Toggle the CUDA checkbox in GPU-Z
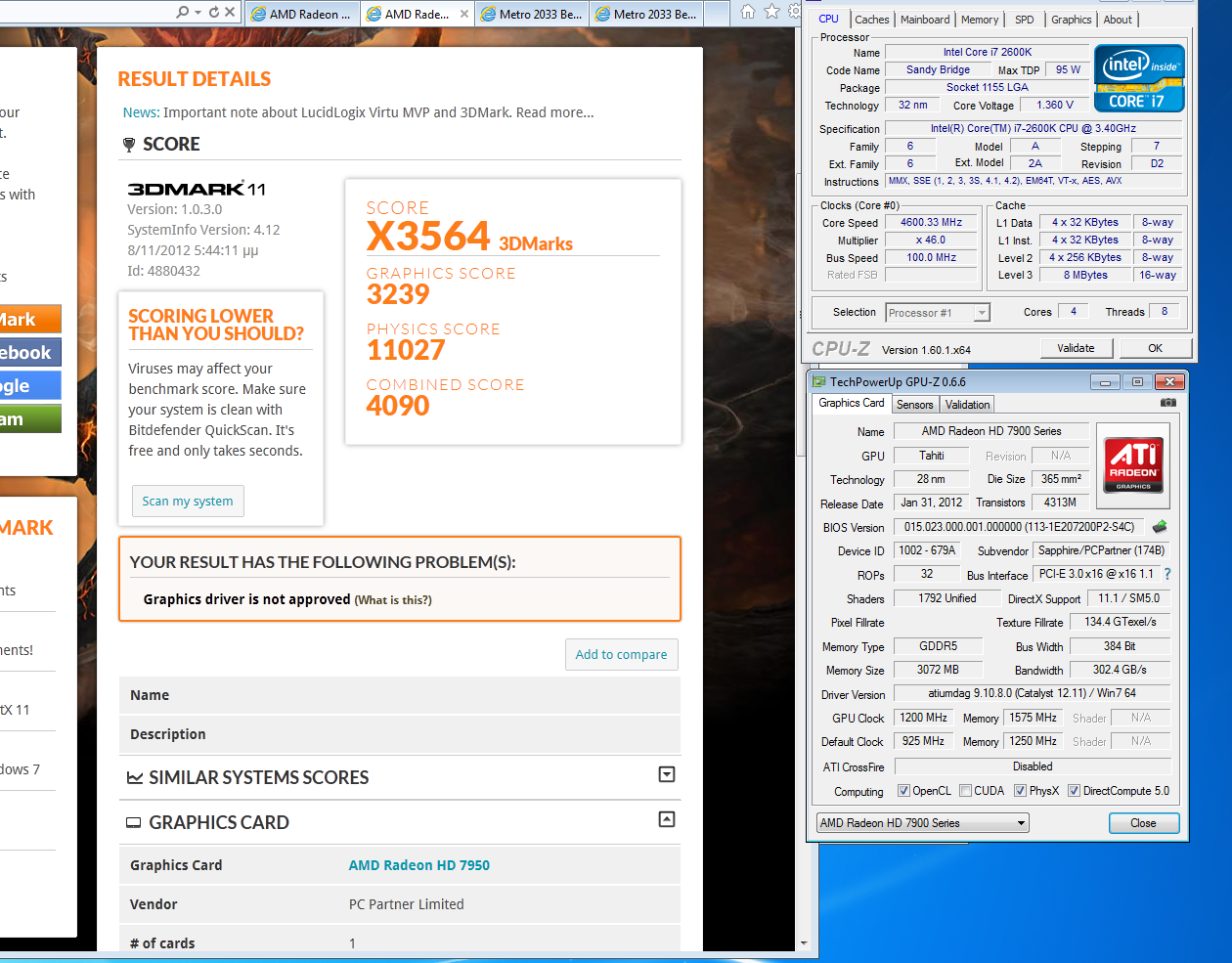 (965, 791)
